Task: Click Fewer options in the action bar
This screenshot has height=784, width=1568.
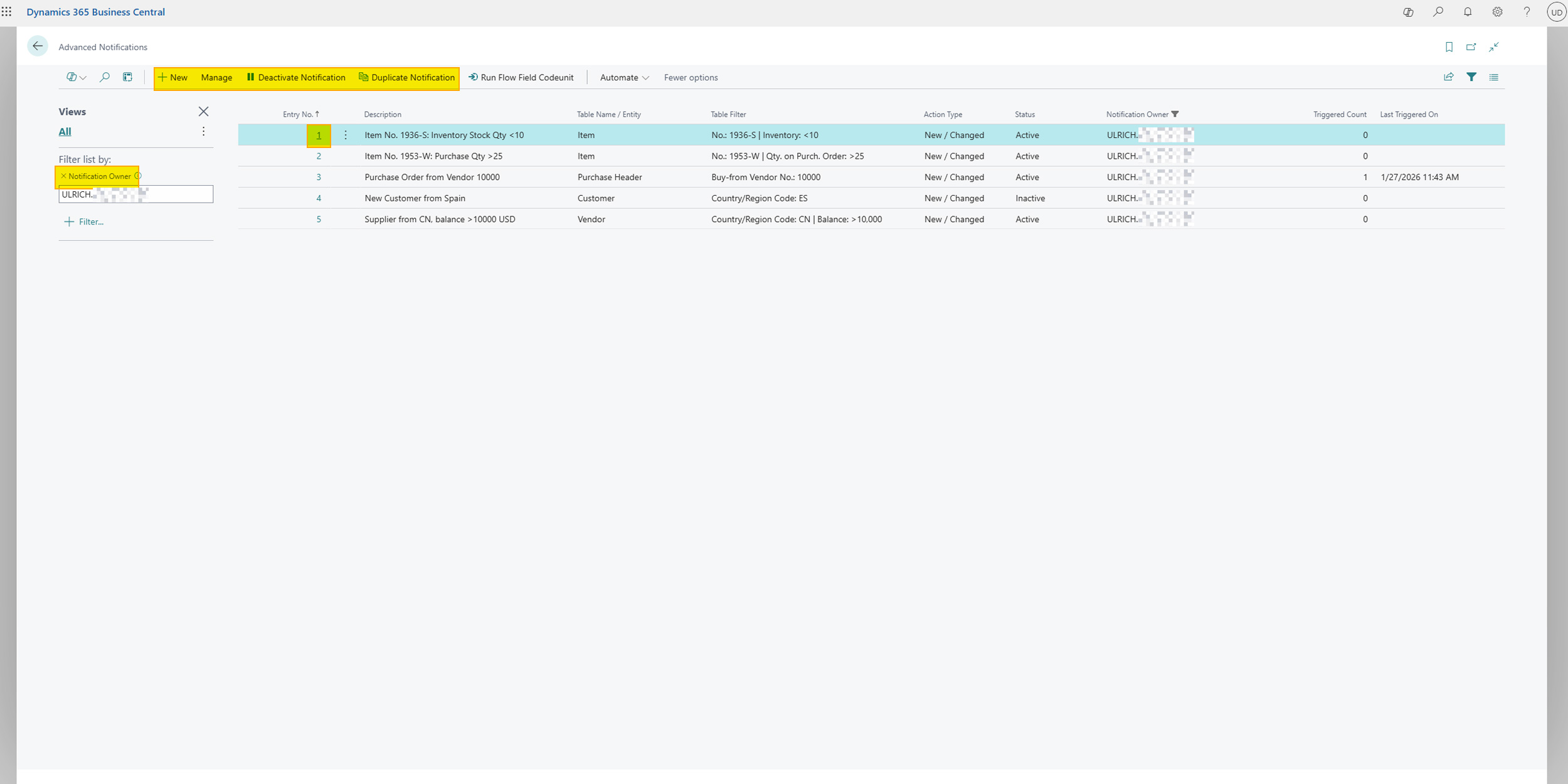Action: coord(690,77)
